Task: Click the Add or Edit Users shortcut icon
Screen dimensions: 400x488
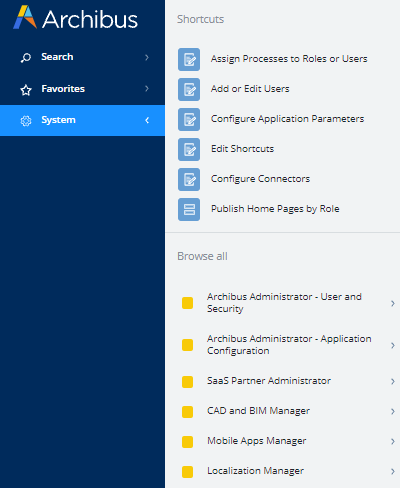Action: coord(189,89)
